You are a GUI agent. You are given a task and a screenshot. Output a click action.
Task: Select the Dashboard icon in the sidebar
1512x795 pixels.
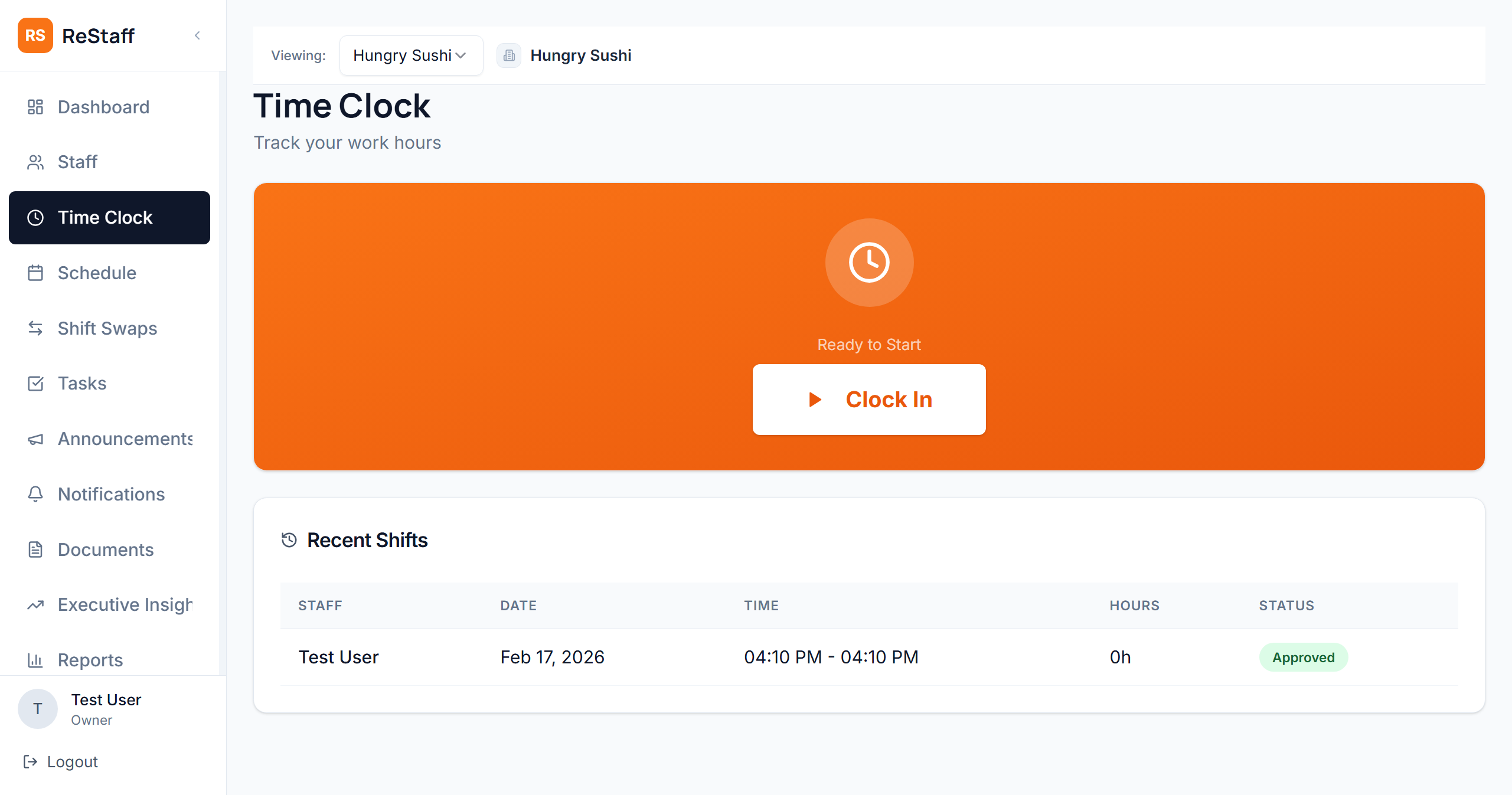[x=35, y=107]
